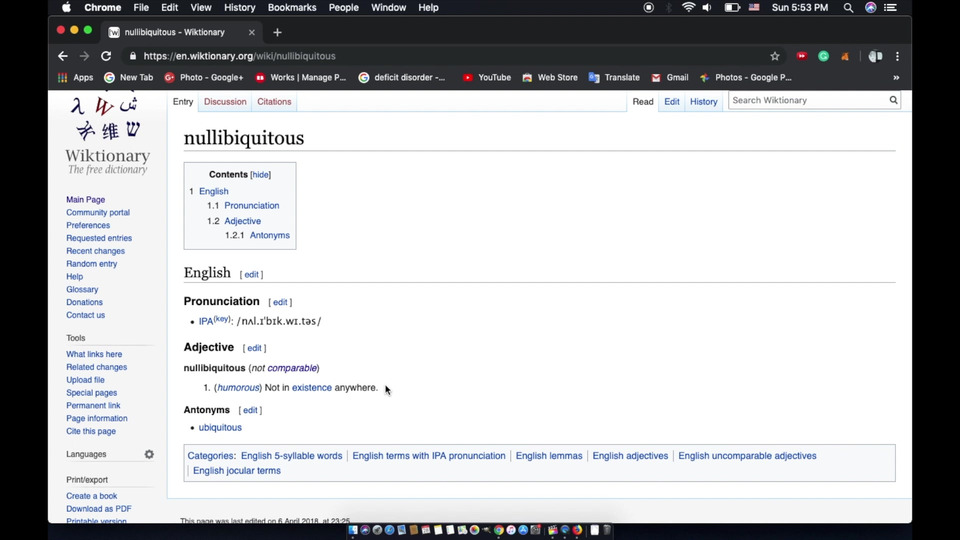Screen dimensions: 960x540
Task: Select the Entry tab
Action: 182,102
